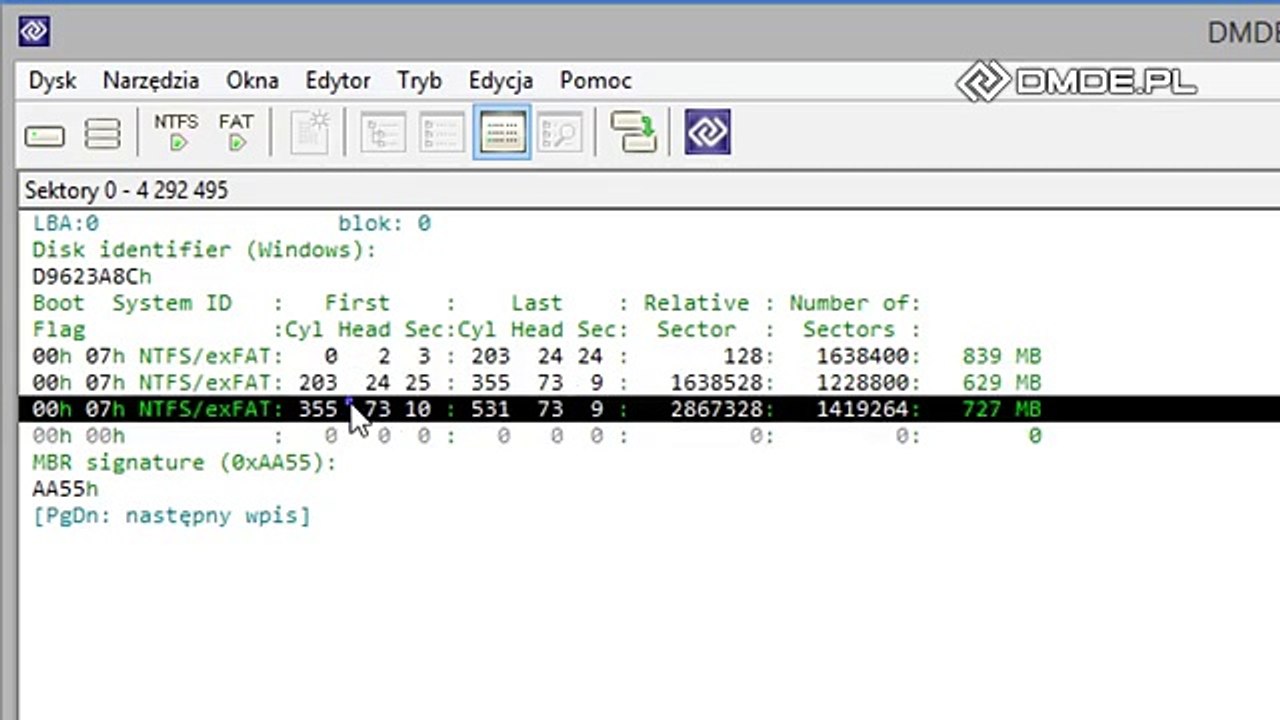Viewport: 1280px width, 720px height.
Task: Click the 'MBR signature (0xAA55):' label
Action: pos(184,463)
